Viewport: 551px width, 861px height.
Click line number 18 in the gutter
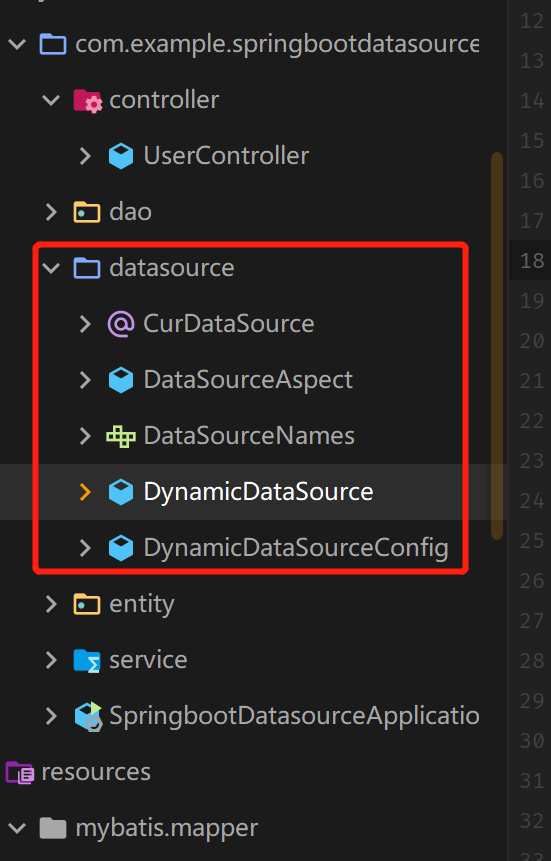(x=531, y=260)
